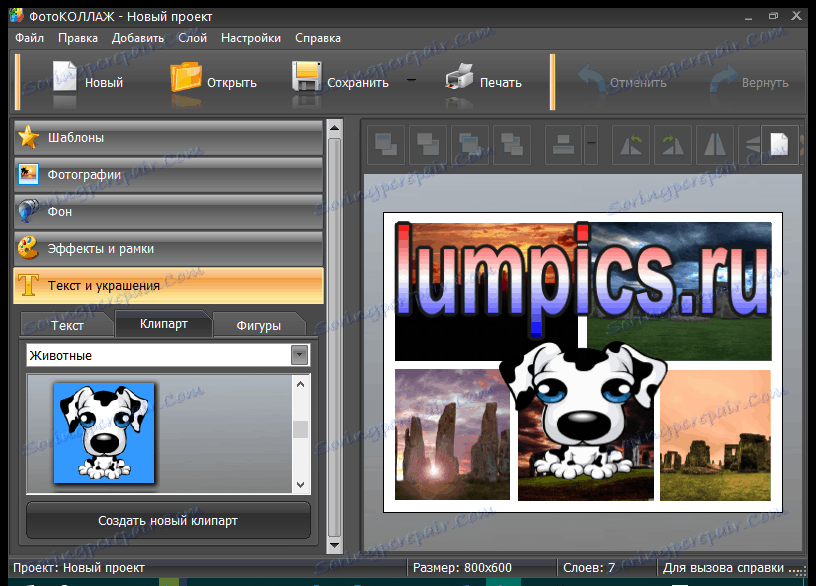Click the blank page icon in canvas toolbar

coord(779,144)
